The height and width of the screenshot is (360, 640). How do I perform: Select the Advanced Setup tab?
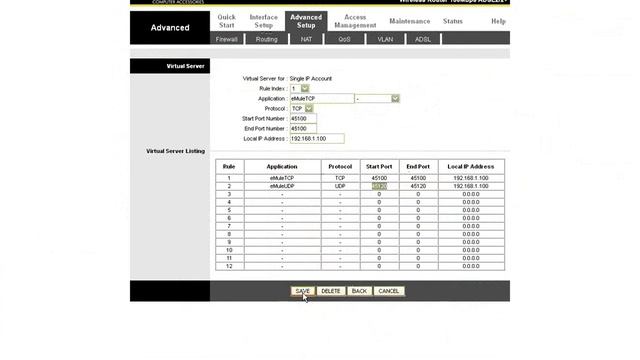point(306,21)
